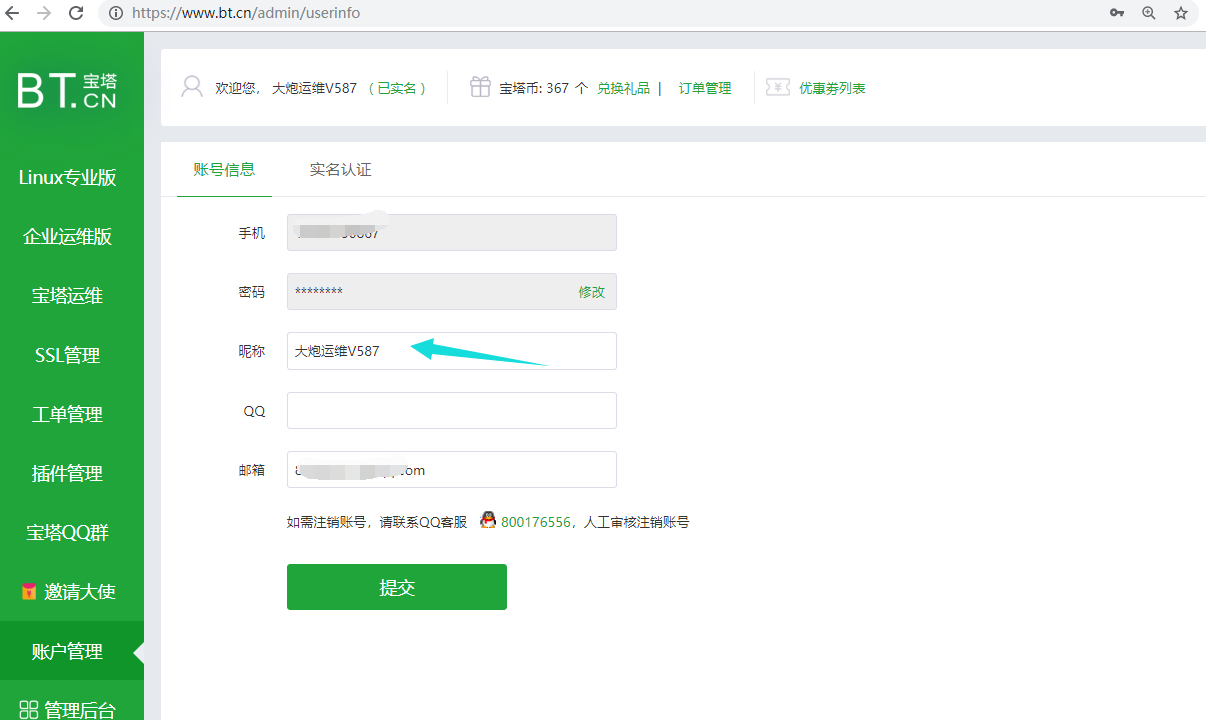Open 兑换礼品 from the top bar
1206x720 pixels.
[x=623, y=87]
